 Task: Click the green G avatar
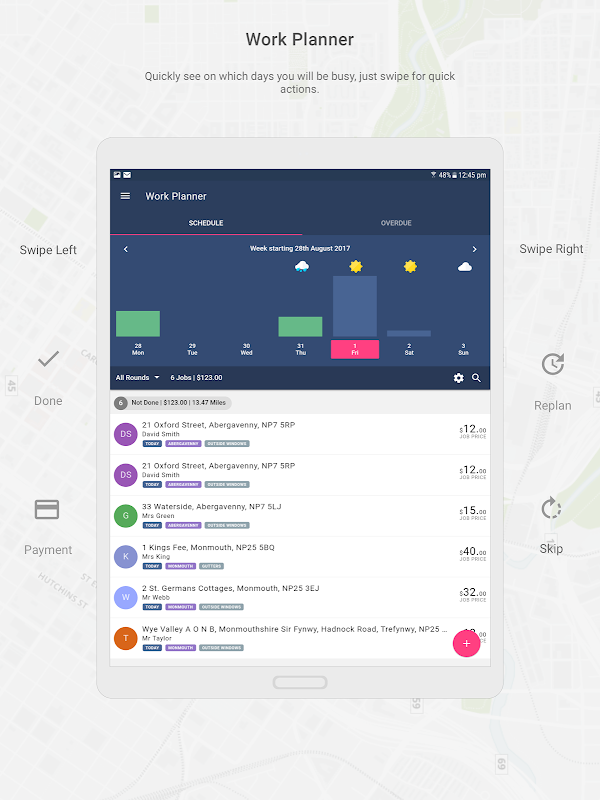(x=126, y=516)
